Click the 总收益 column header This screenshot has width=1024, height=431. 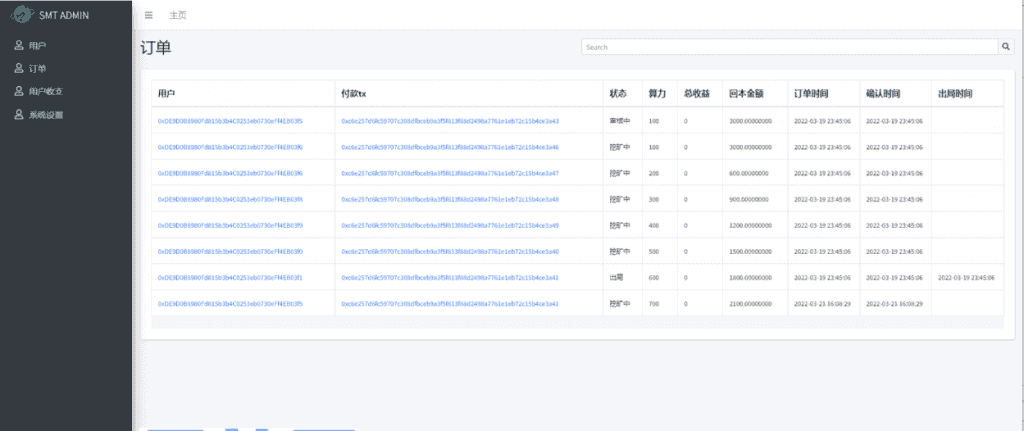tap(697, 93)
